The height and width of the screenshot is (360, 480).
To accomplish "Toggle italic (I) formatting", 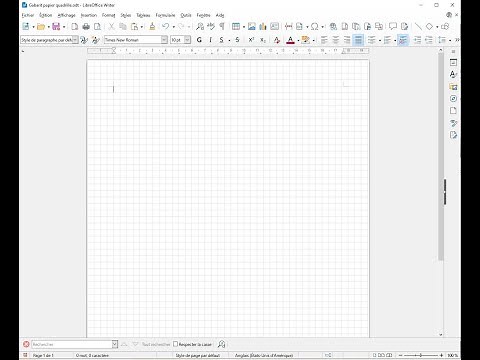I will [210, 40].
